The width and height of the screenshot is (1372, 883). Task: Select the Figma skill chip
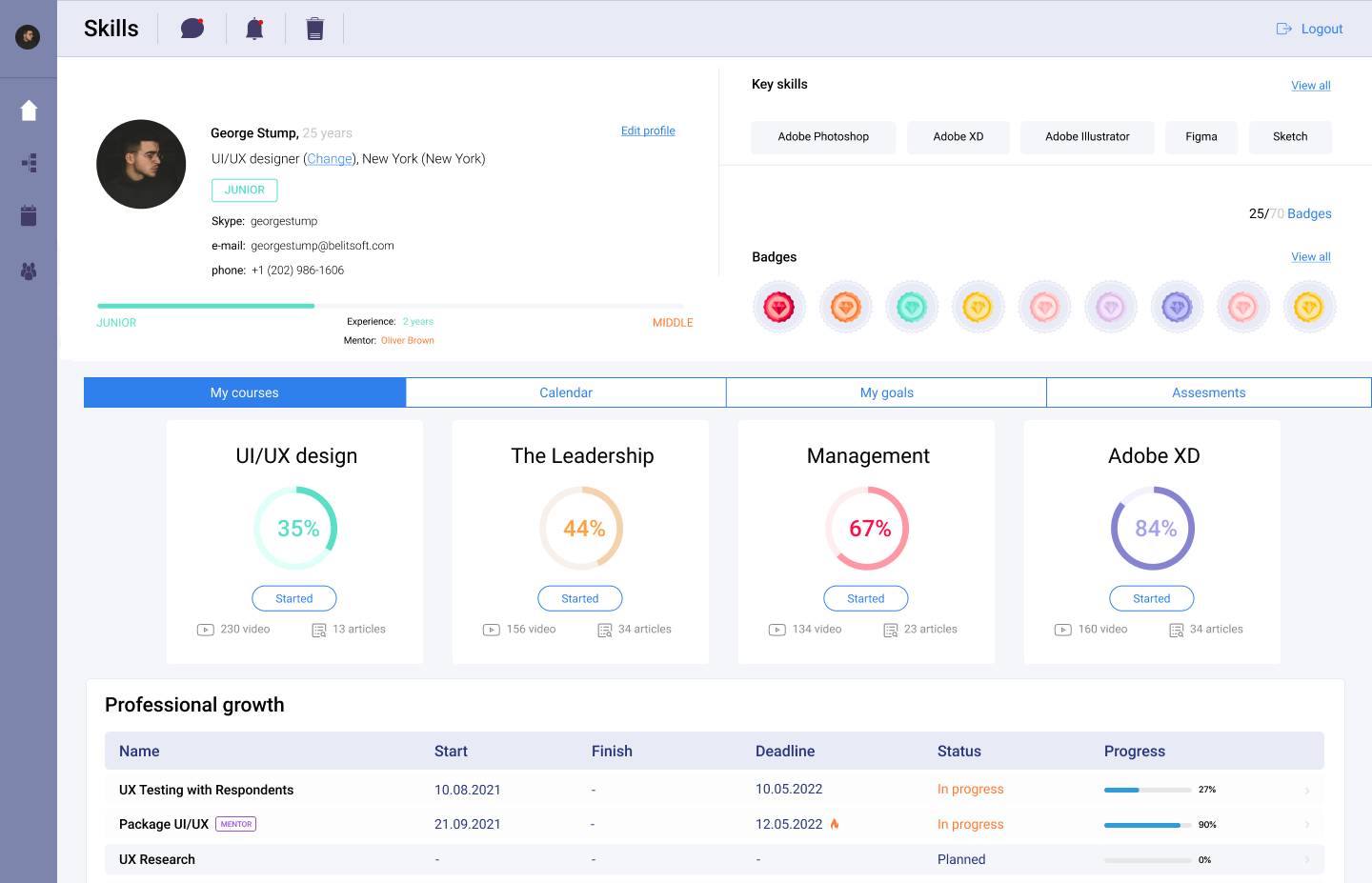tap(1201, 137)
